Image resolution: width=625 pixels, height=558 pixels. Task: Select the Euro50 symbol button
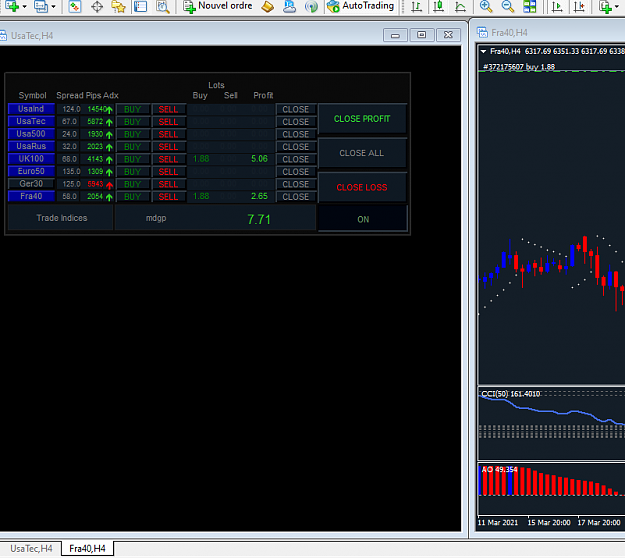tap(31, 171)
